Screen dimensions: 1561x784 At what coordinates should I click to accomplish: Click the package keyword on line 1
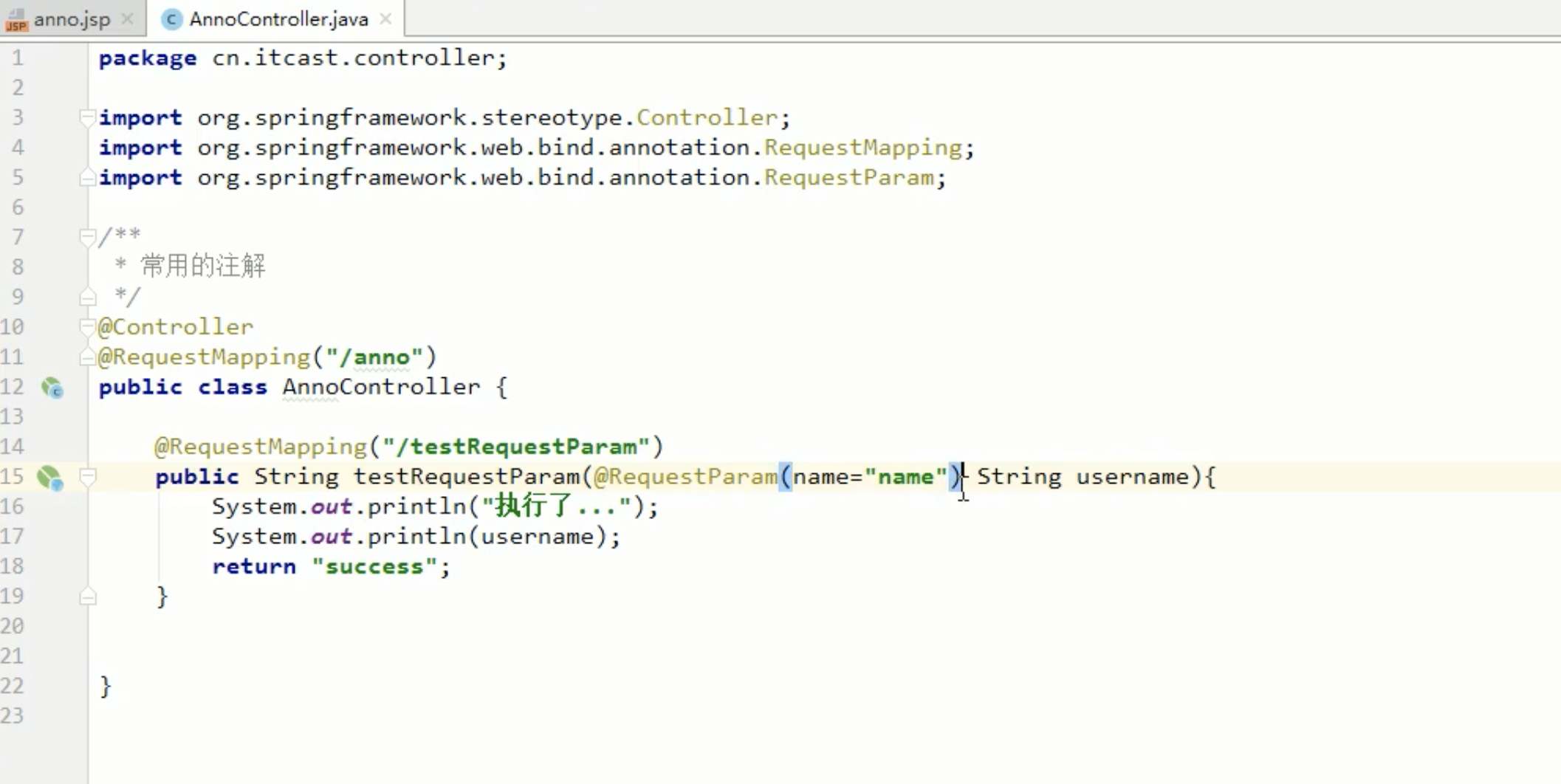148,58
